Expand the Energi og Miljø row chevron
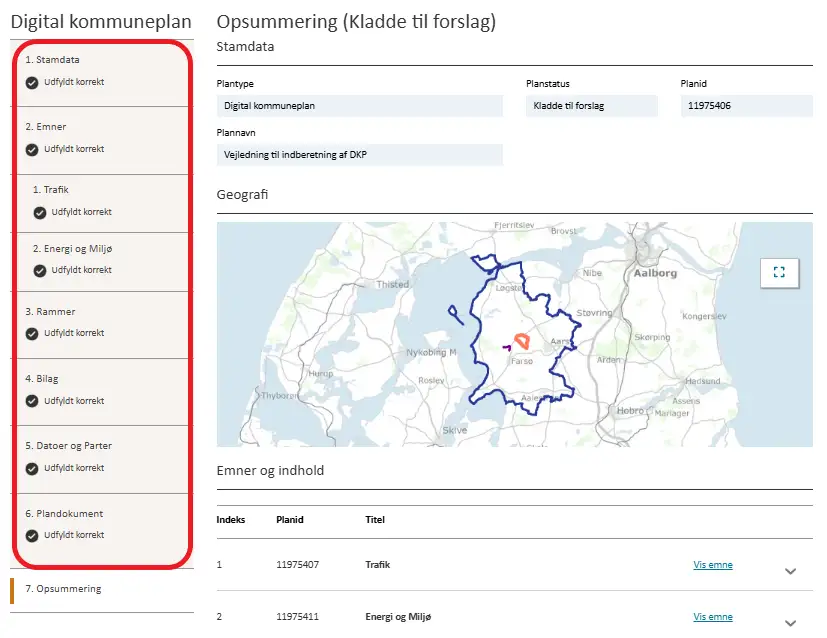Image resolution: width=827 pixels, height=638 pixels. [x=790, y=623]
